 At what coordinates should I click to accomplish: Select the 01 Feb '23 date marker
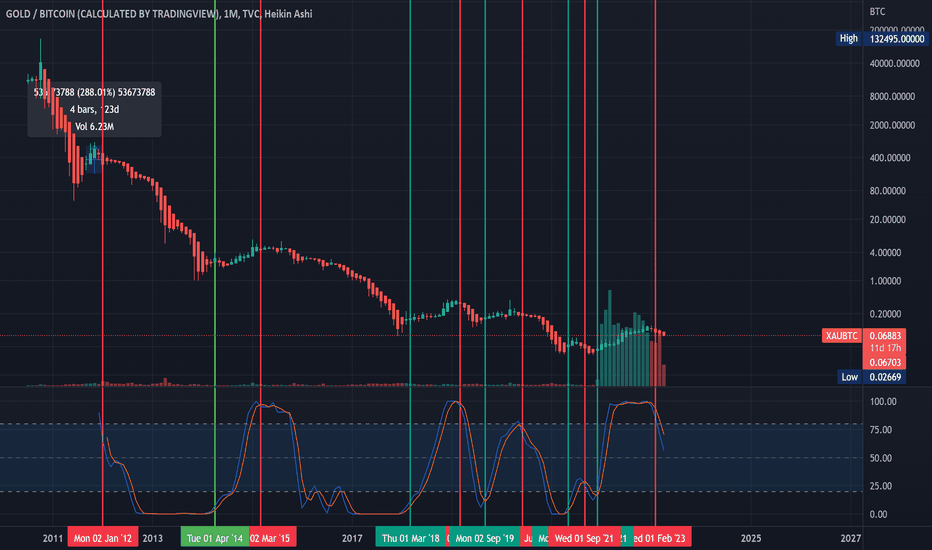(662, 538)
